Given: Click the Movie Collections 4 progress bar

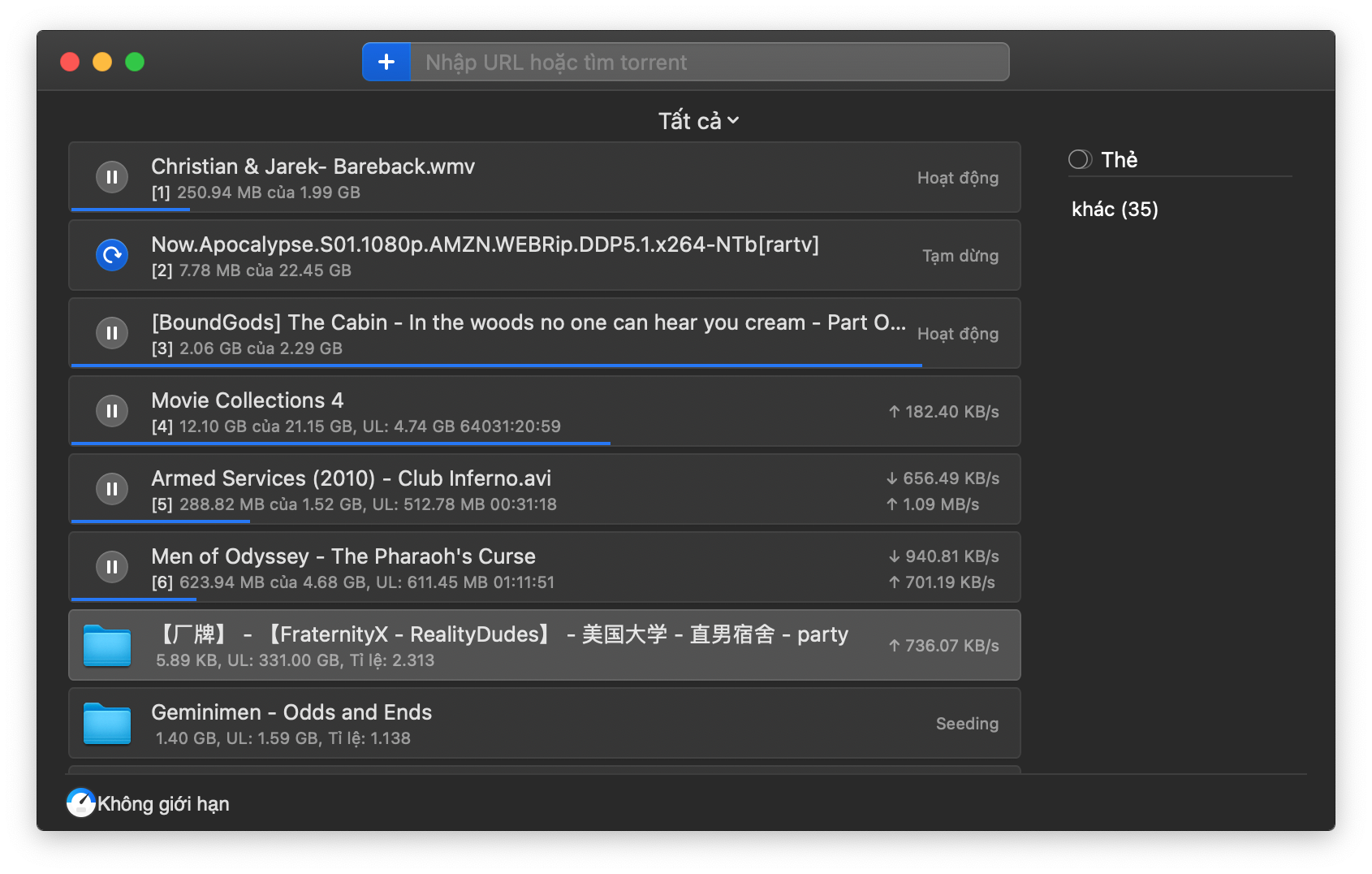Looking at the screenshot, I should [341, 443].
